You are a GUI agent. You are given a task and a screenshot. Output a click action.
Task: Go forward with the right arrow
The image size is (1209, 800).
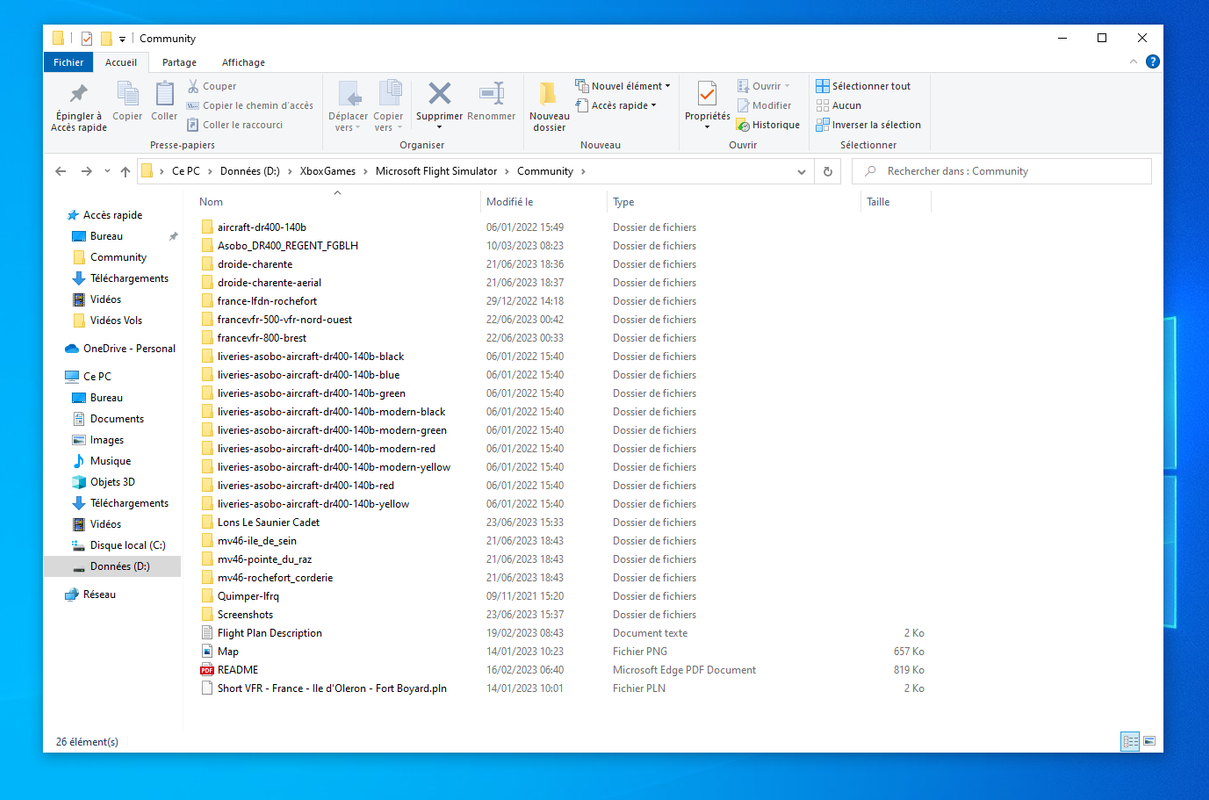tap(86, 171)
